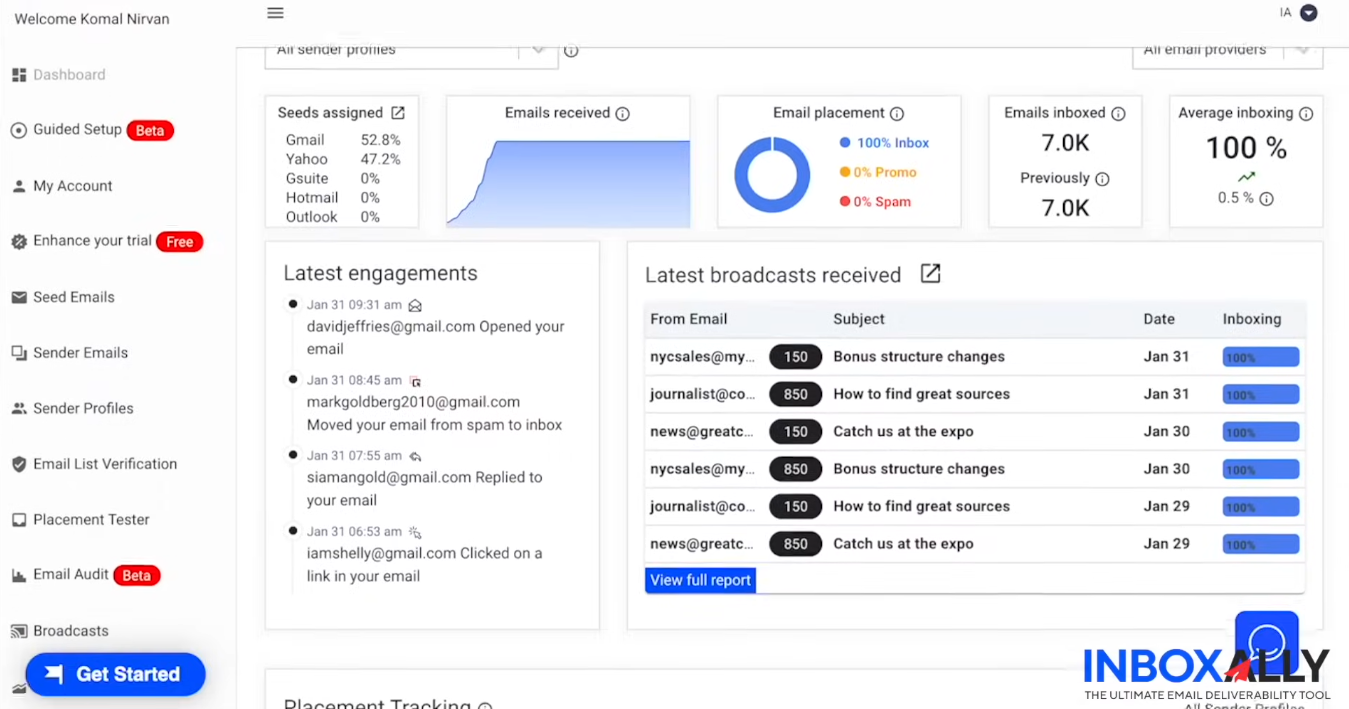Open My Account menu item
This screenshot has width=1349, height=709.
(72, 186)
